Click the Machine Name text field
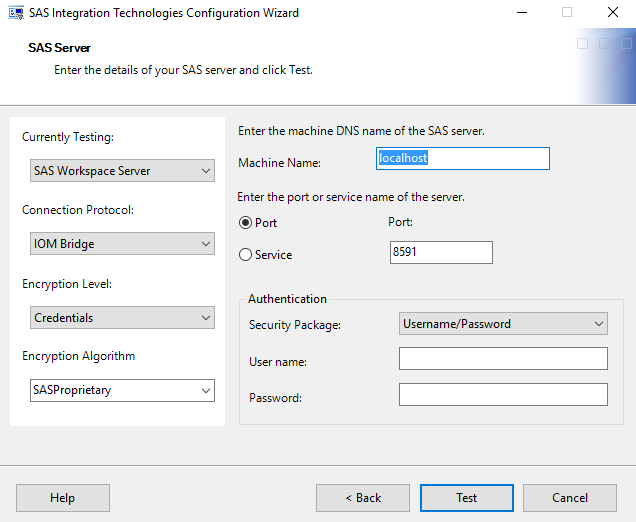Screen dimensions: 636x522 [462, 158]
